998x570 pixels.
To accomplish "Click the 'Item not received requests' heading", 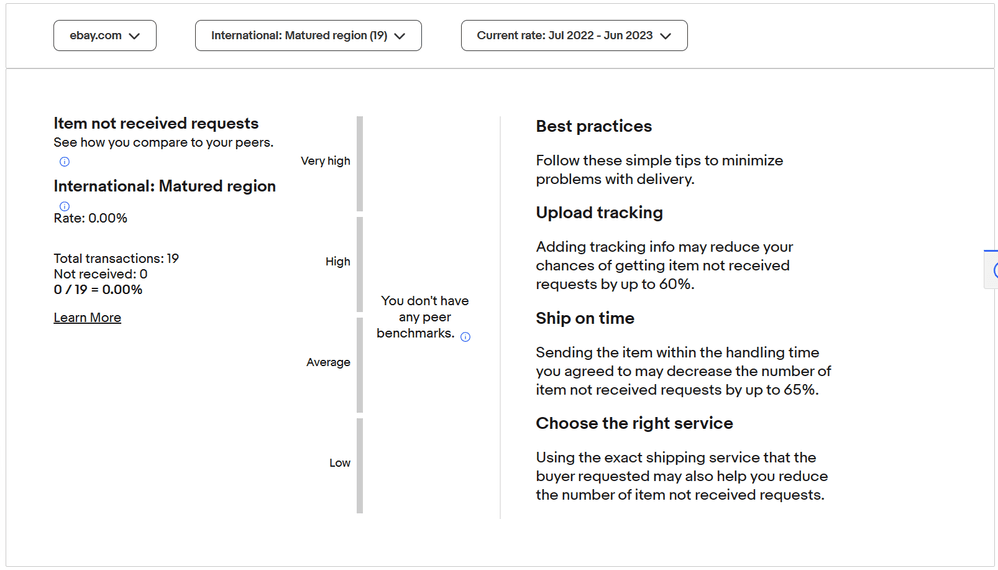I will coord(156,123).
